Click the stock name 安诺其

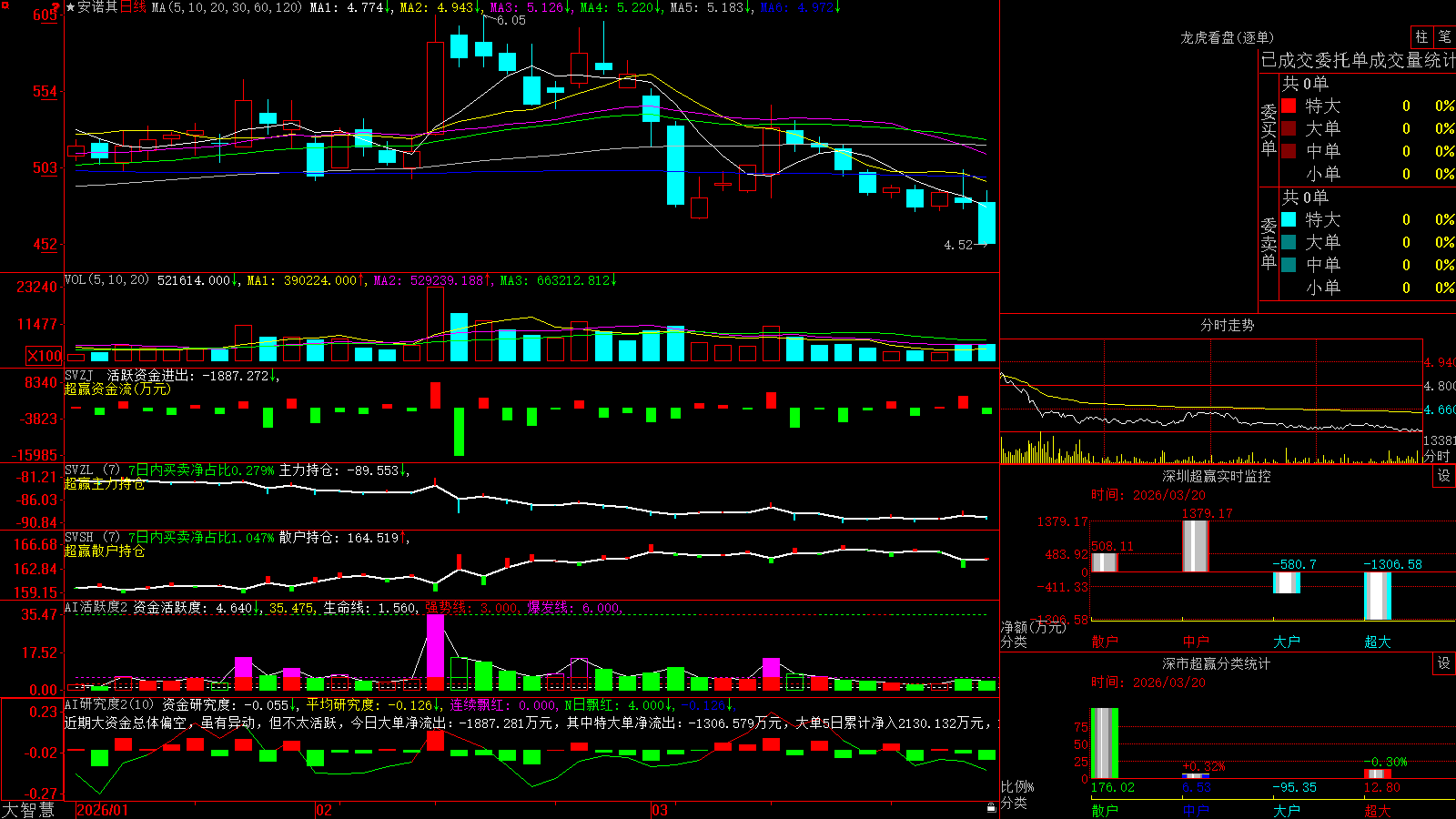tap(98, 7)
